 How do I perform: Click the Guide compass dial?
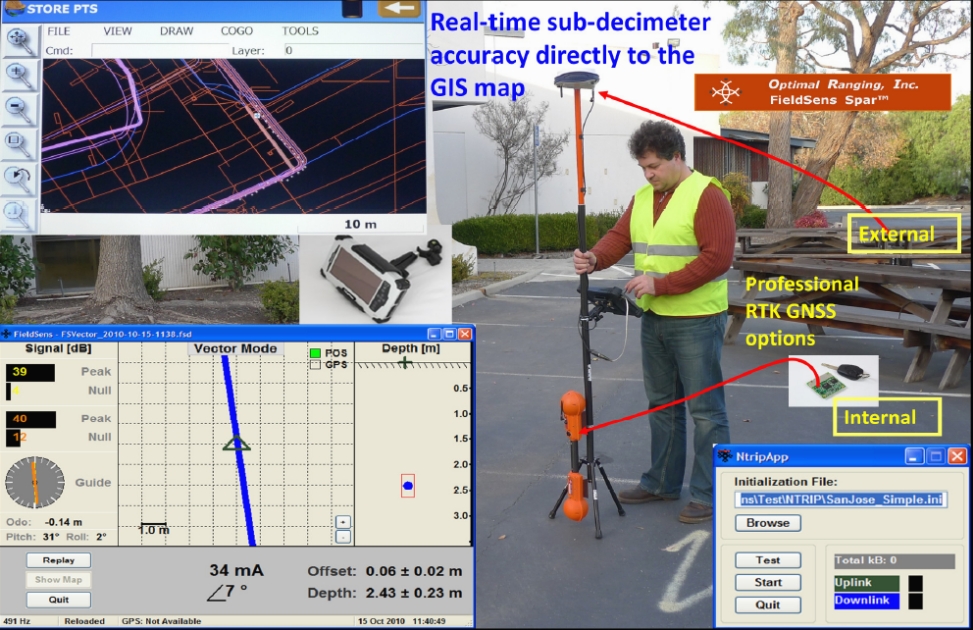click(35, 482)
